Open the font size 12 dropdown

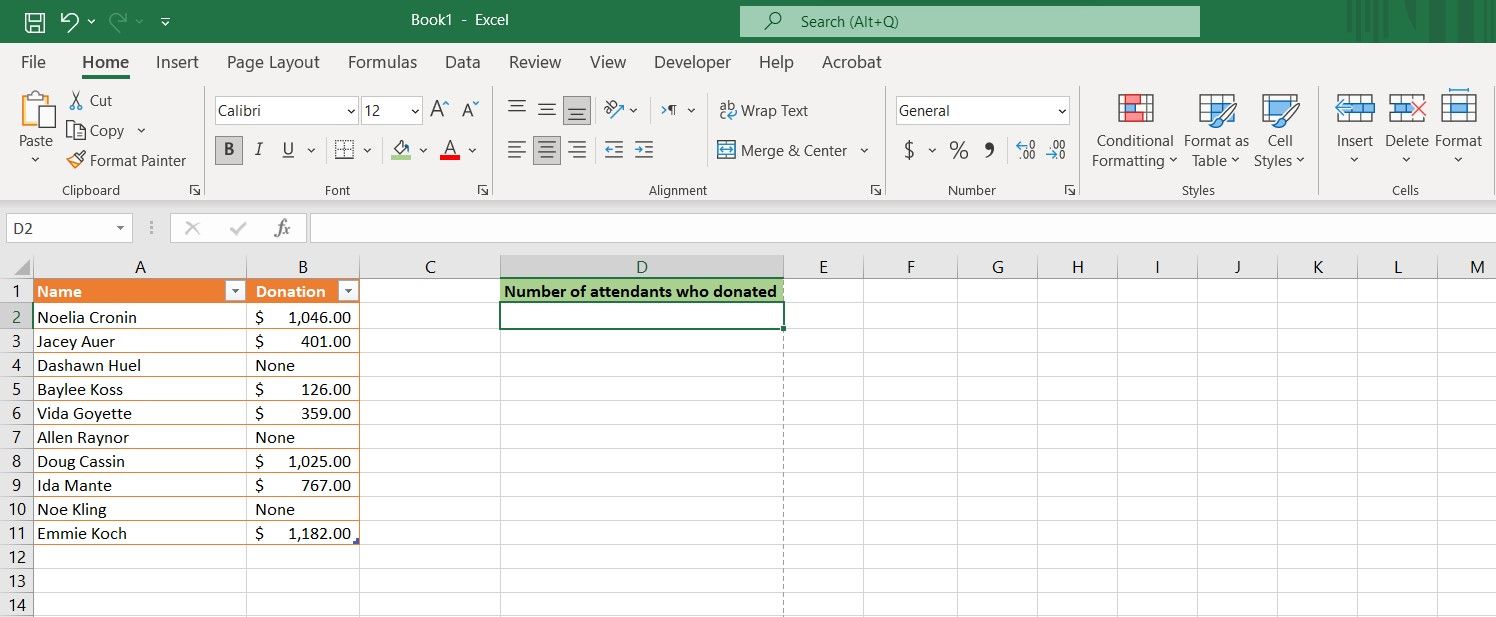point(415,111)
